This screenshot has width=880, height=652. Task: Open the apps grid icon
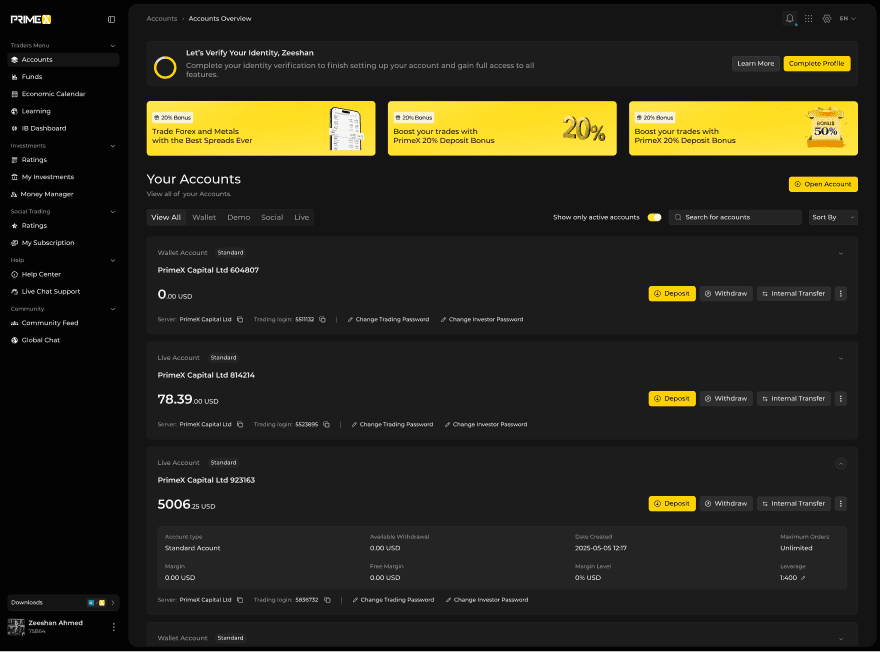pos(808,19)
